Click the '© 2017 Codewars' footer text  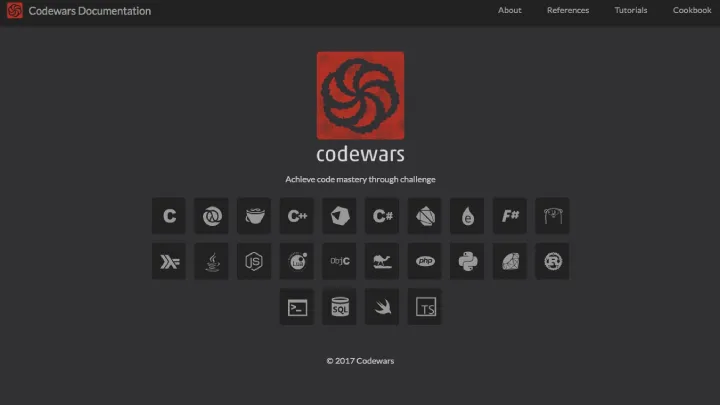click(x=360, y=361)
